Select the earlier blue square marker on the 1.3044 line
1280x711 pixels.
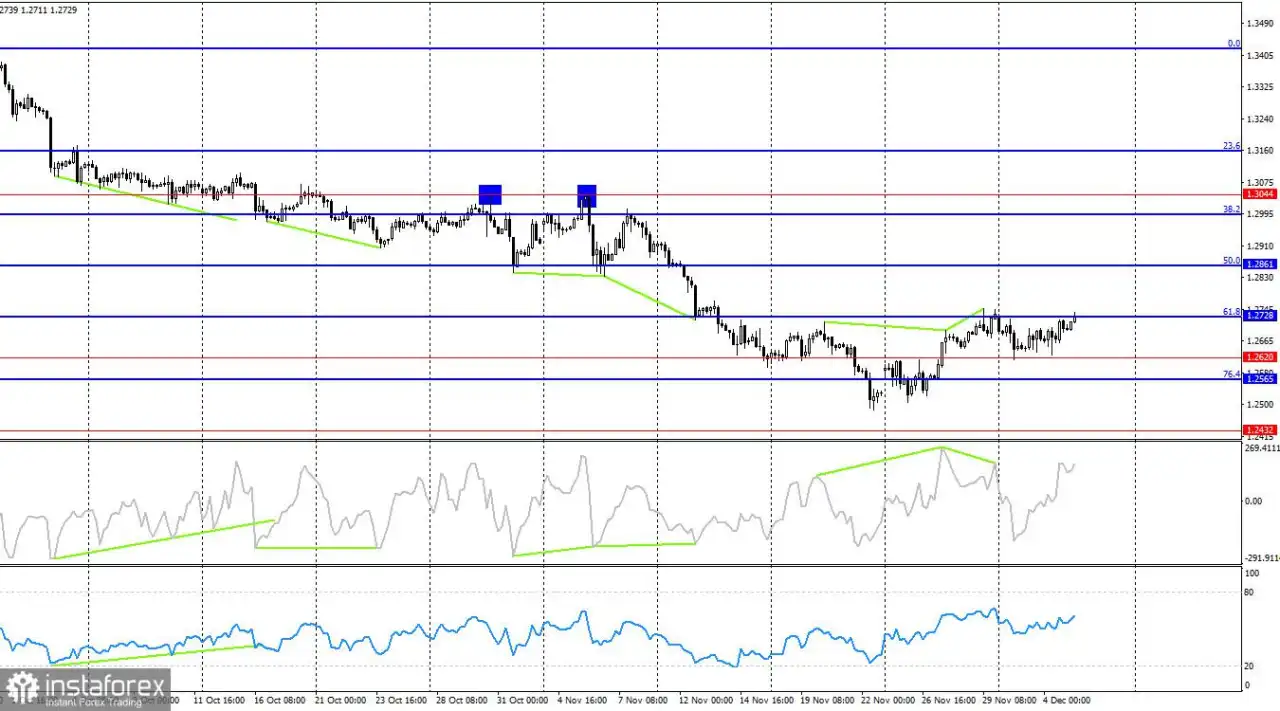[x=490, y=195]
